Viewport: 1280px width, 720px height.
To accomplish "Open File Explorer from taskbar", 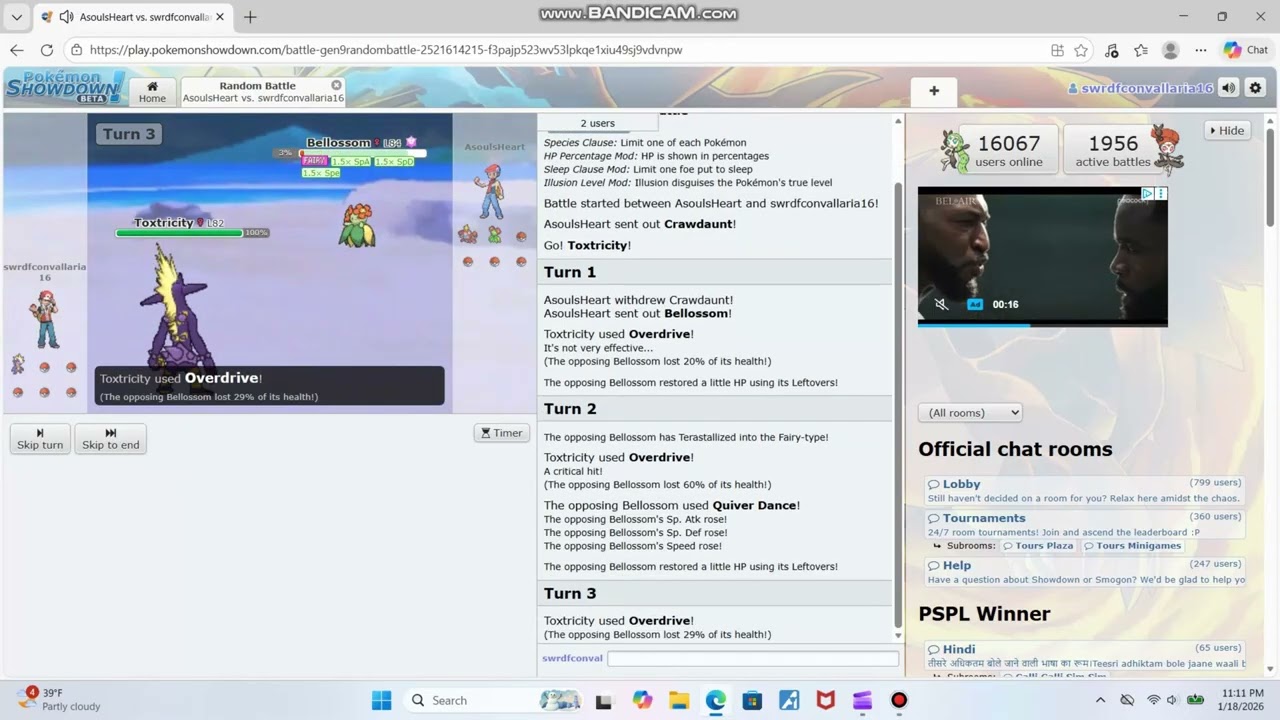I will [679, 700].
